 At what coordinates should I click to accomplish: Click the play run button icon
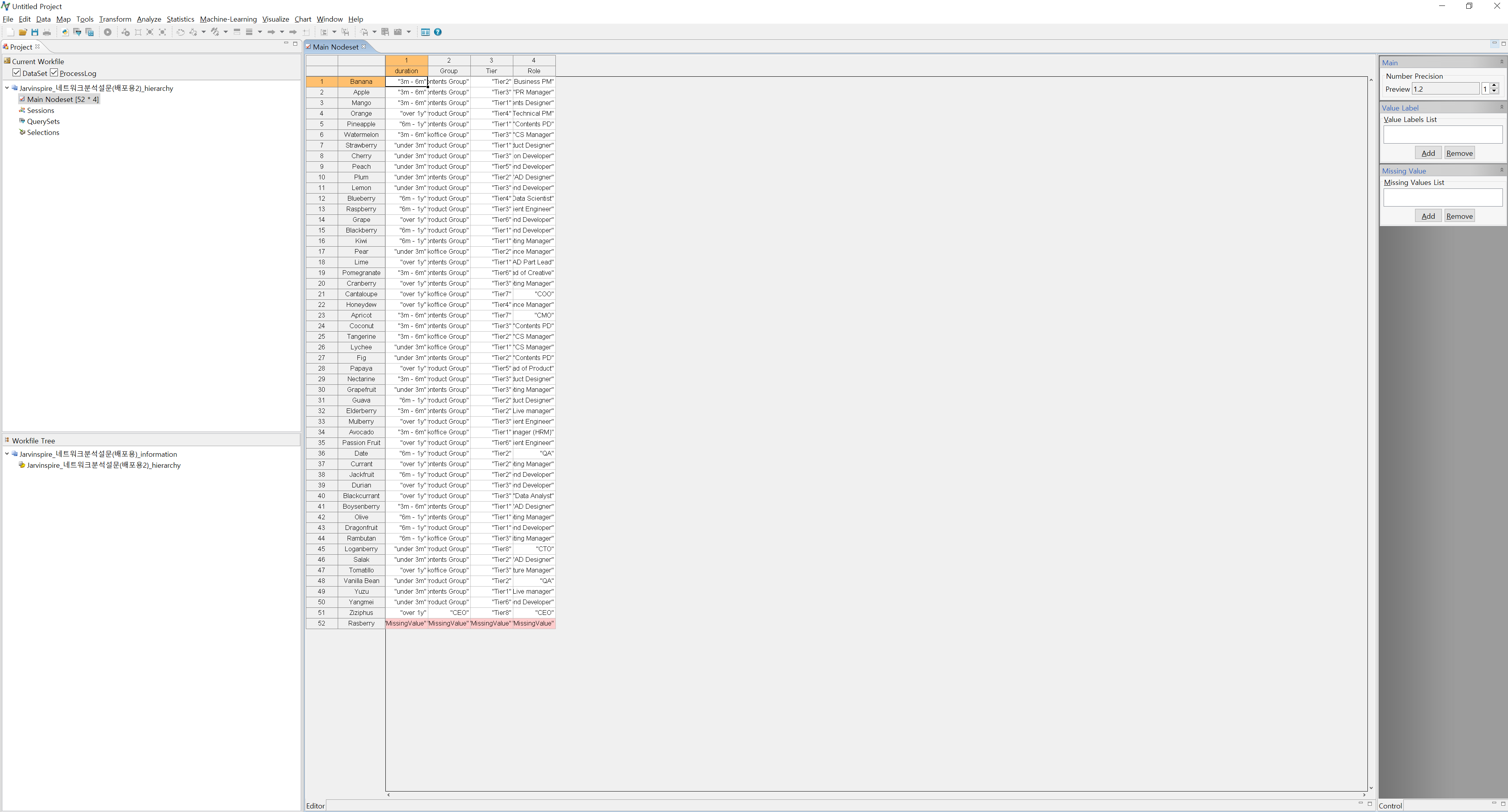(108, 32)
